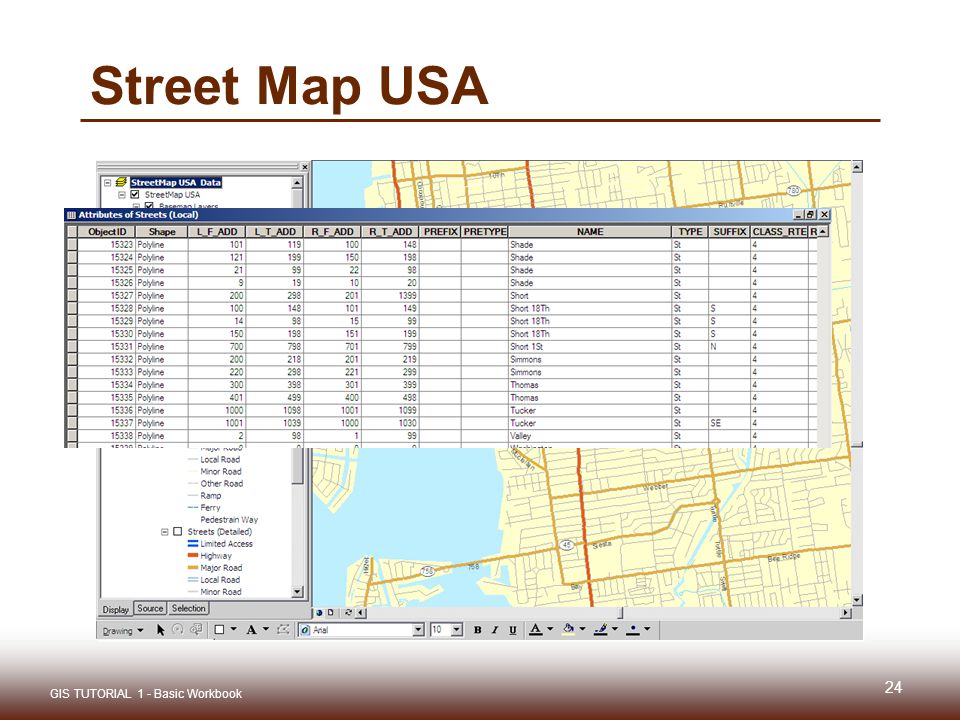Click the table of contents scroll-up arrow
The width and height of the screenshot is (960, 720).
click(297, 182)
